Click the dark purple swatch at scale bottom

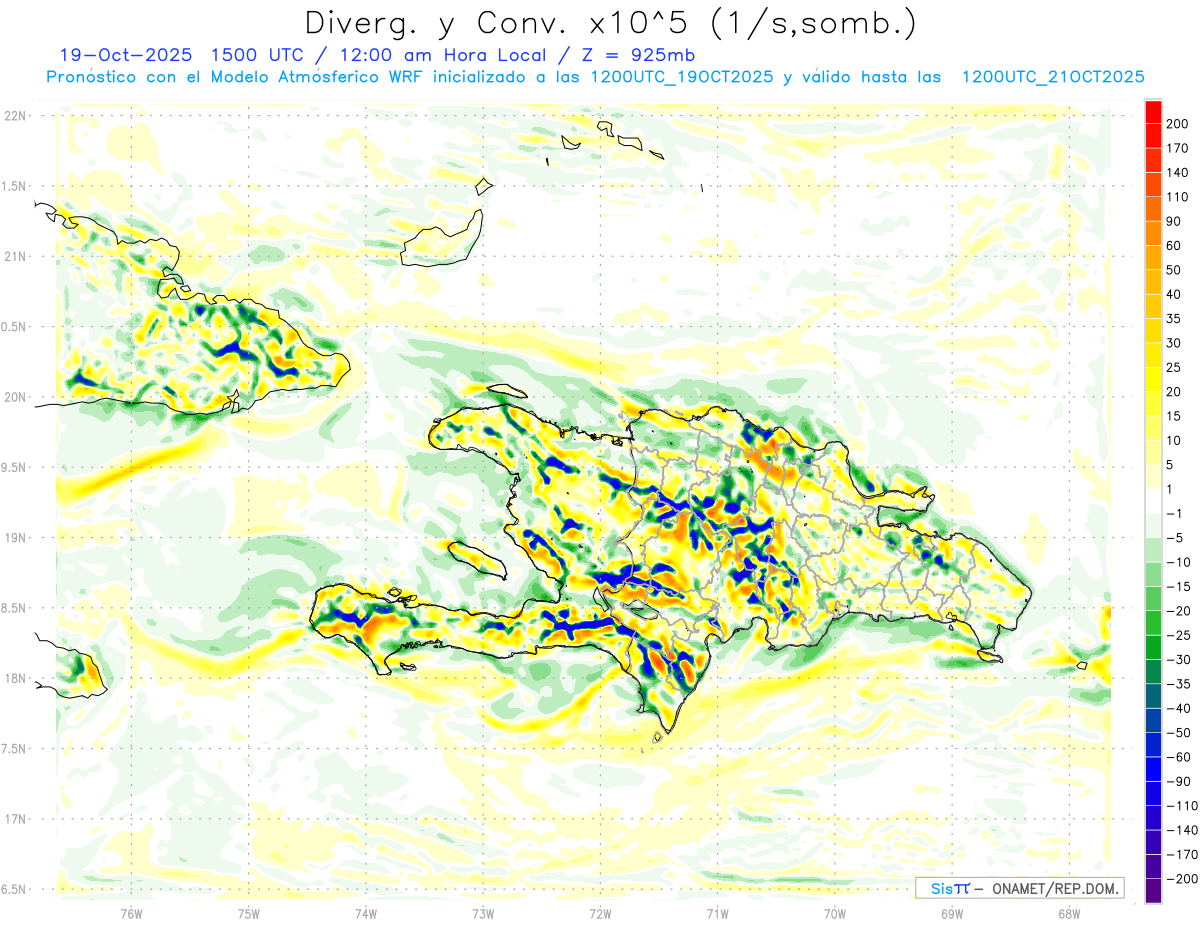[x=1153, y=890]
